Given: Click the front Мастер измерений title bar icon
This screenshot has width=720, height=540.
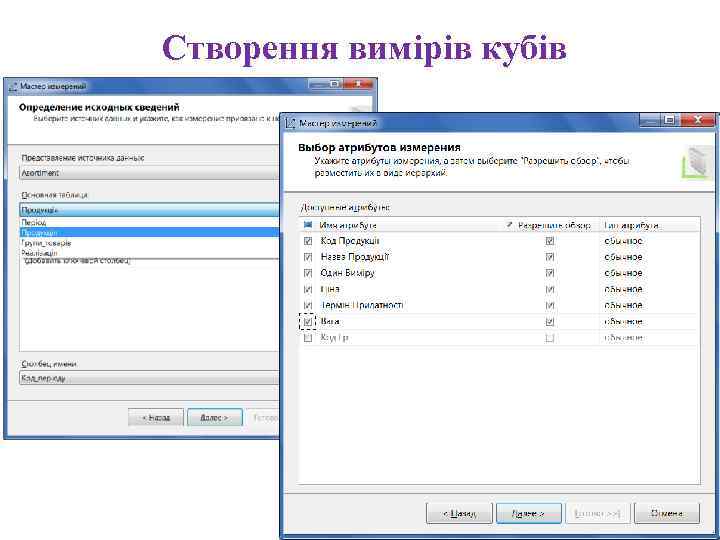Looking at the screenshot, I should [x=290, y=123].
